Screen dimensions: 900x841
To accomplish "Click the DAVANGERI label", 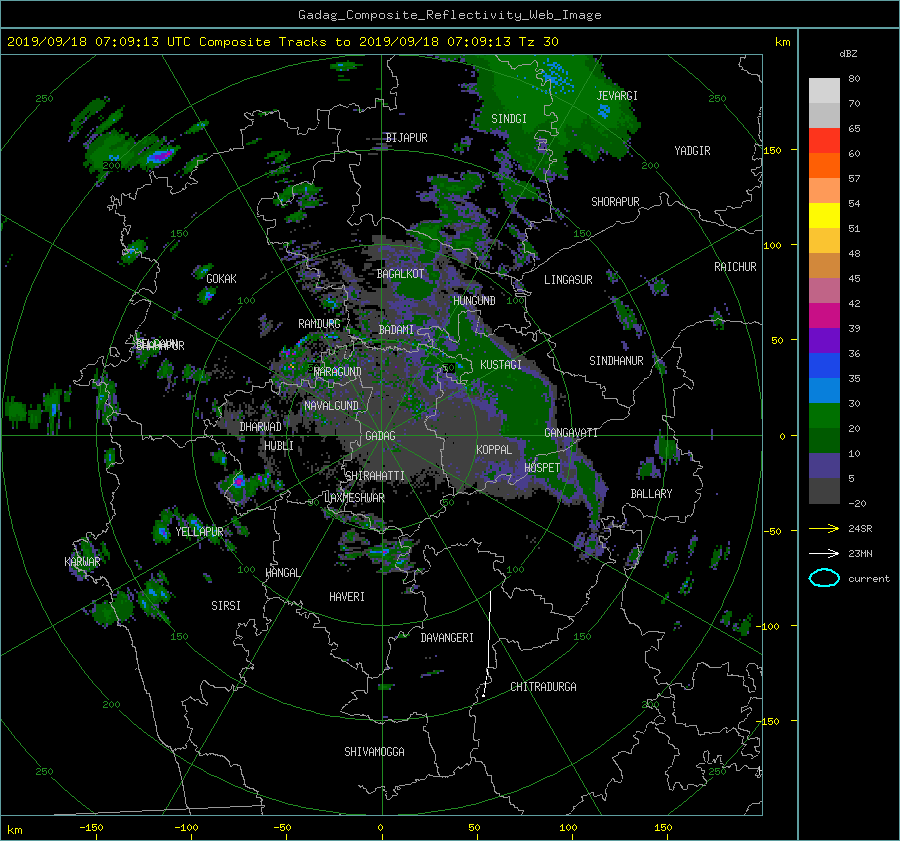I will (x=447, y=638).
